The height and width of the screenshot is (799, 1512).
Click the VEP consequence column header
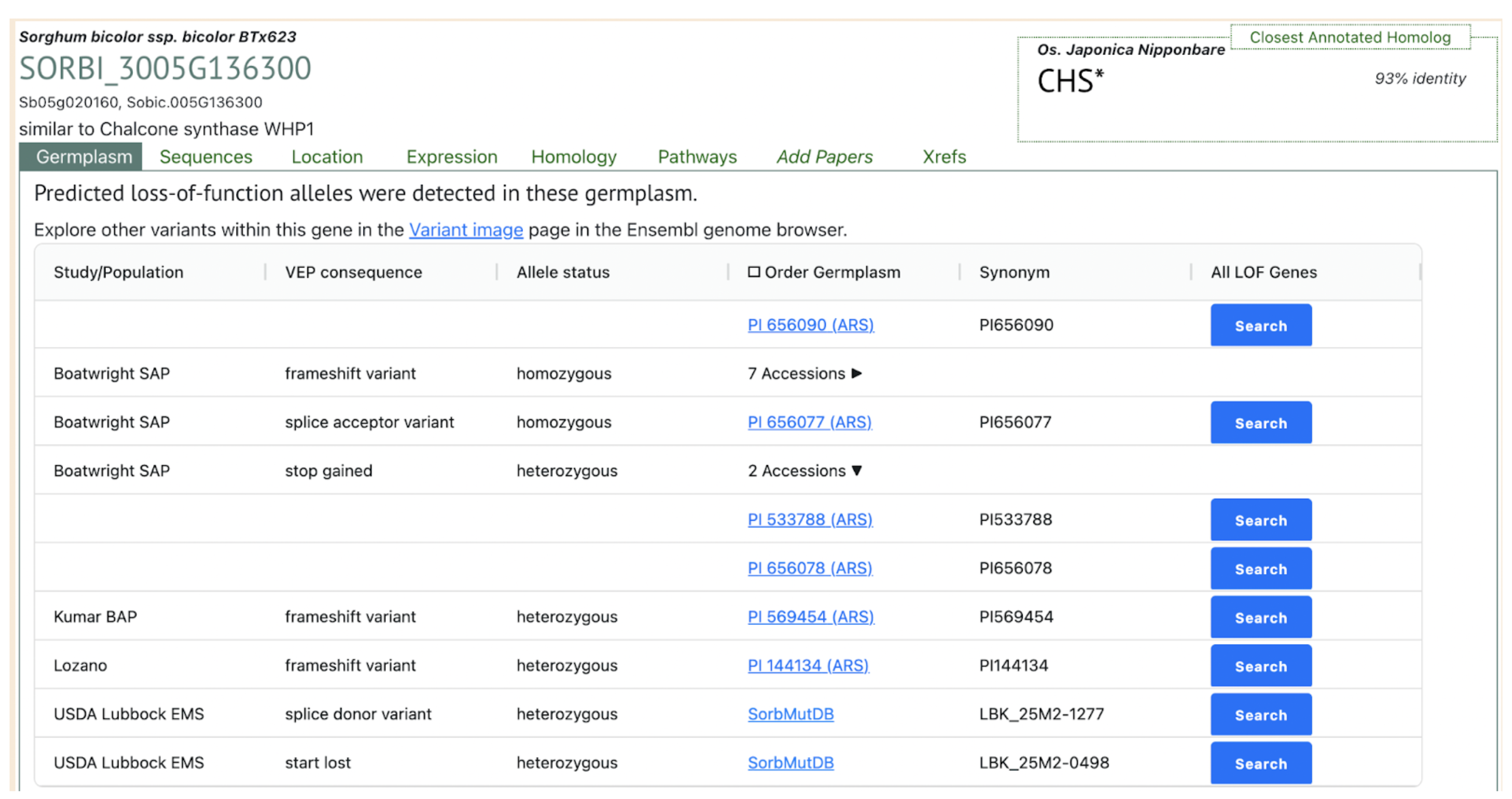click(353, 272)
